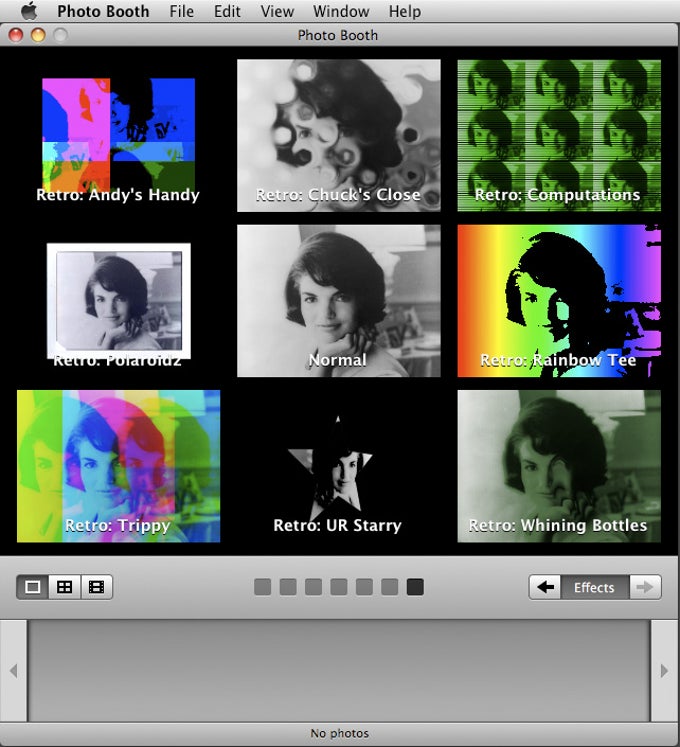680x747 pixels.
Task: Select the last dark page indicator
Action: click(x=415, y=587)
